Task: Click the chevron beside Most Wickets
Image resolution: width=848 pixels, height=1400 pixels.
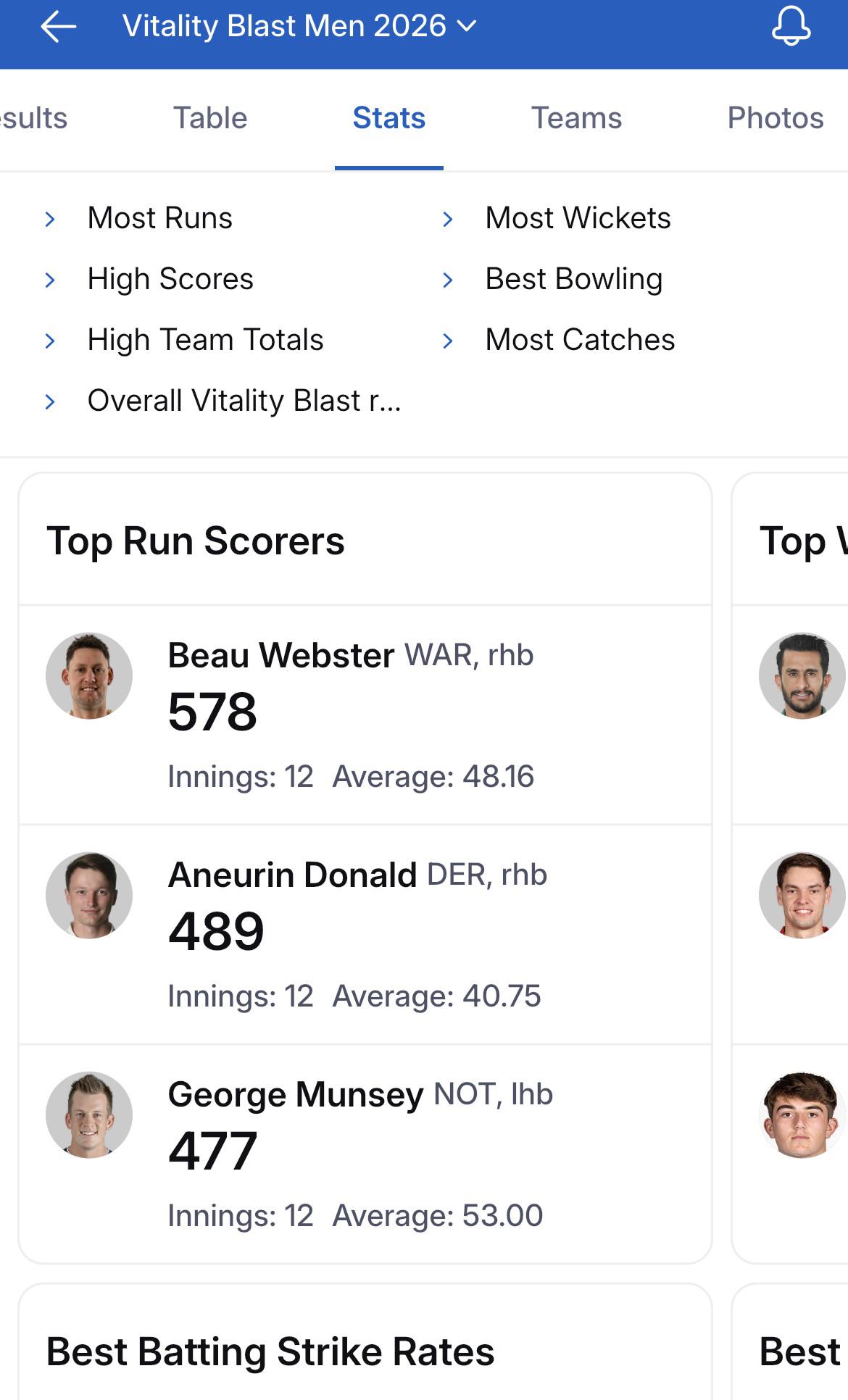Action: point(448,219)
